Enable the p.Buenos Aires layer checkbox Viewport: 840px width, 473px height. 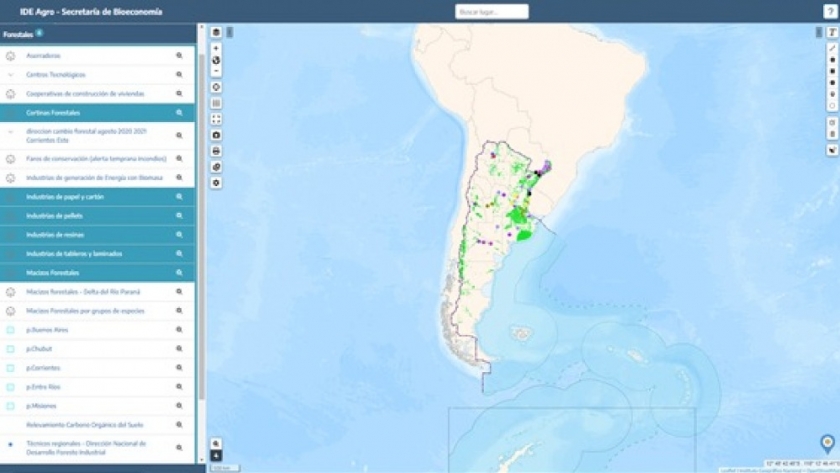(x=10, y=330)
